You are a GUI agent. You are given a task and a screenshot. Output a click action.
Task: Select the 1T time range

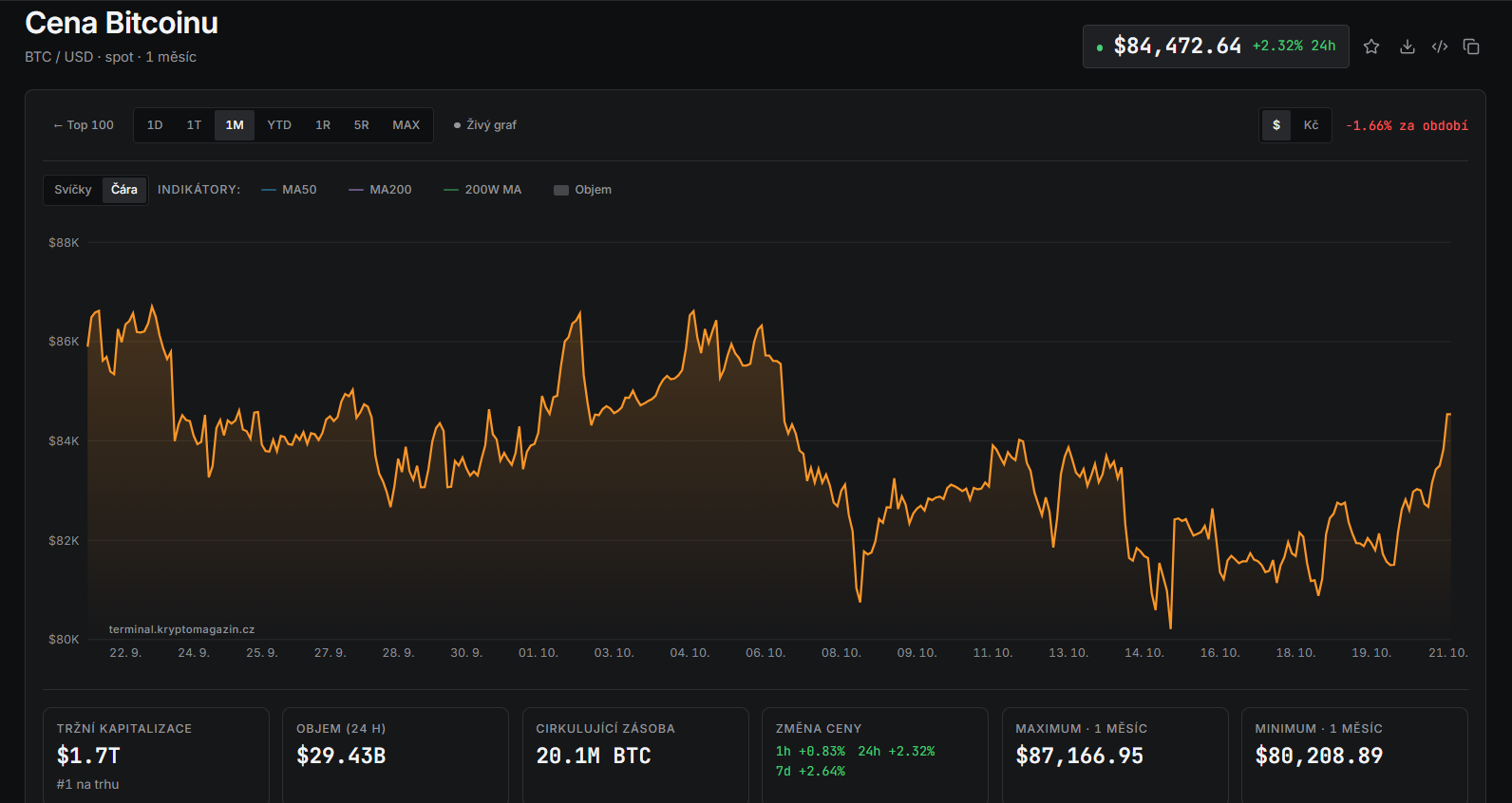pyautogui.click(x=194, y=125)
